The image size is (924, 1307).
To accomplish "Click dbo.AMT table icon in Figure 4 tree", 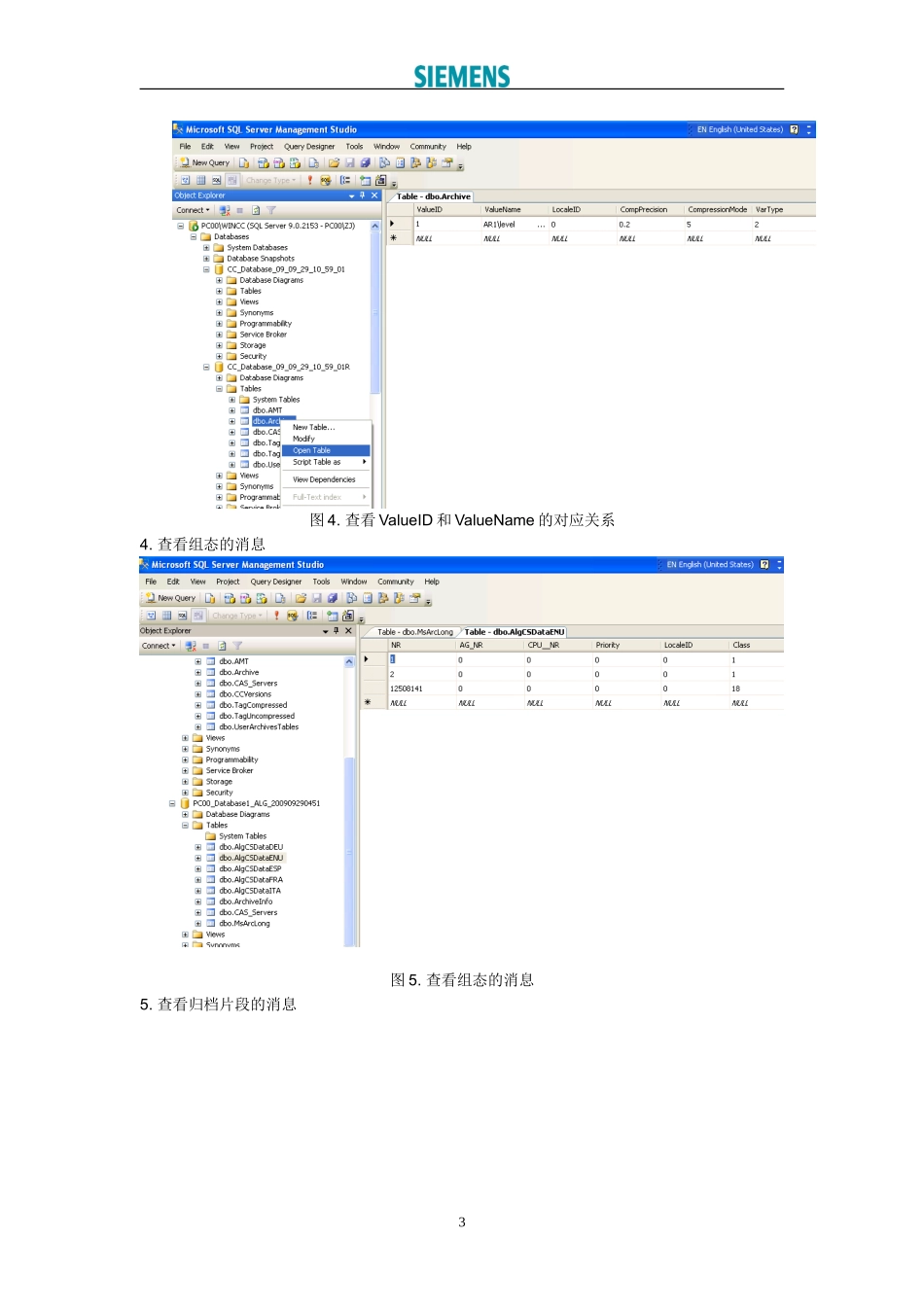I will pos(245,410).
